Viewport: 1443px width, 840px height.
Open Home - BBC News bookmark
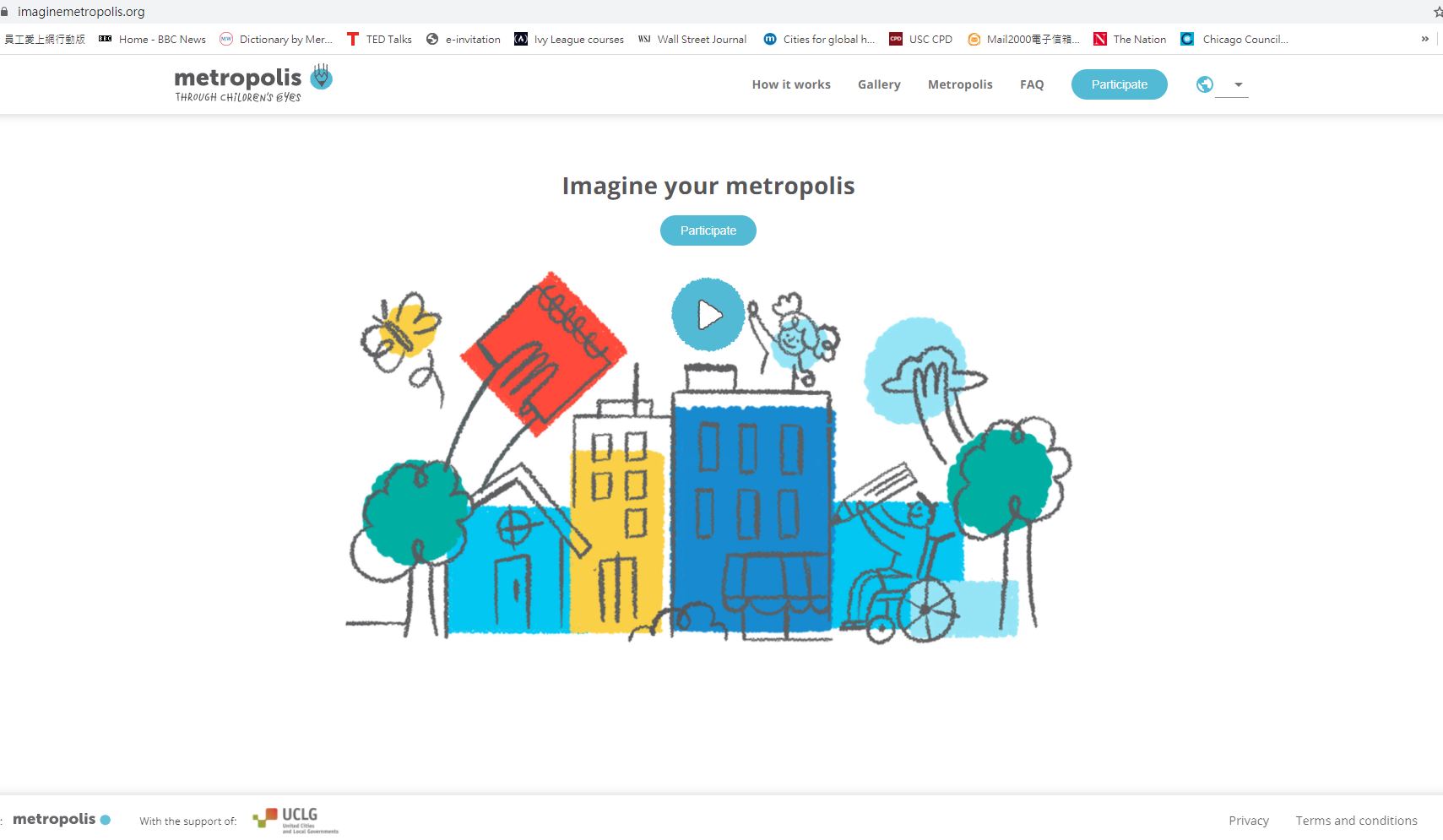coord(153,39)
